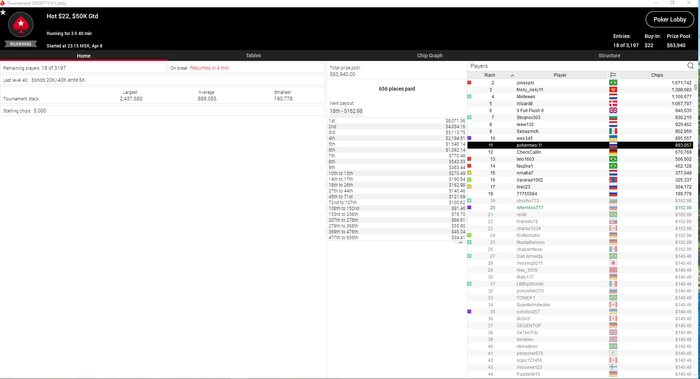Open the Tables tab
Image resolution: width=700 pixels, height=379 pixels.
[253, 55]
